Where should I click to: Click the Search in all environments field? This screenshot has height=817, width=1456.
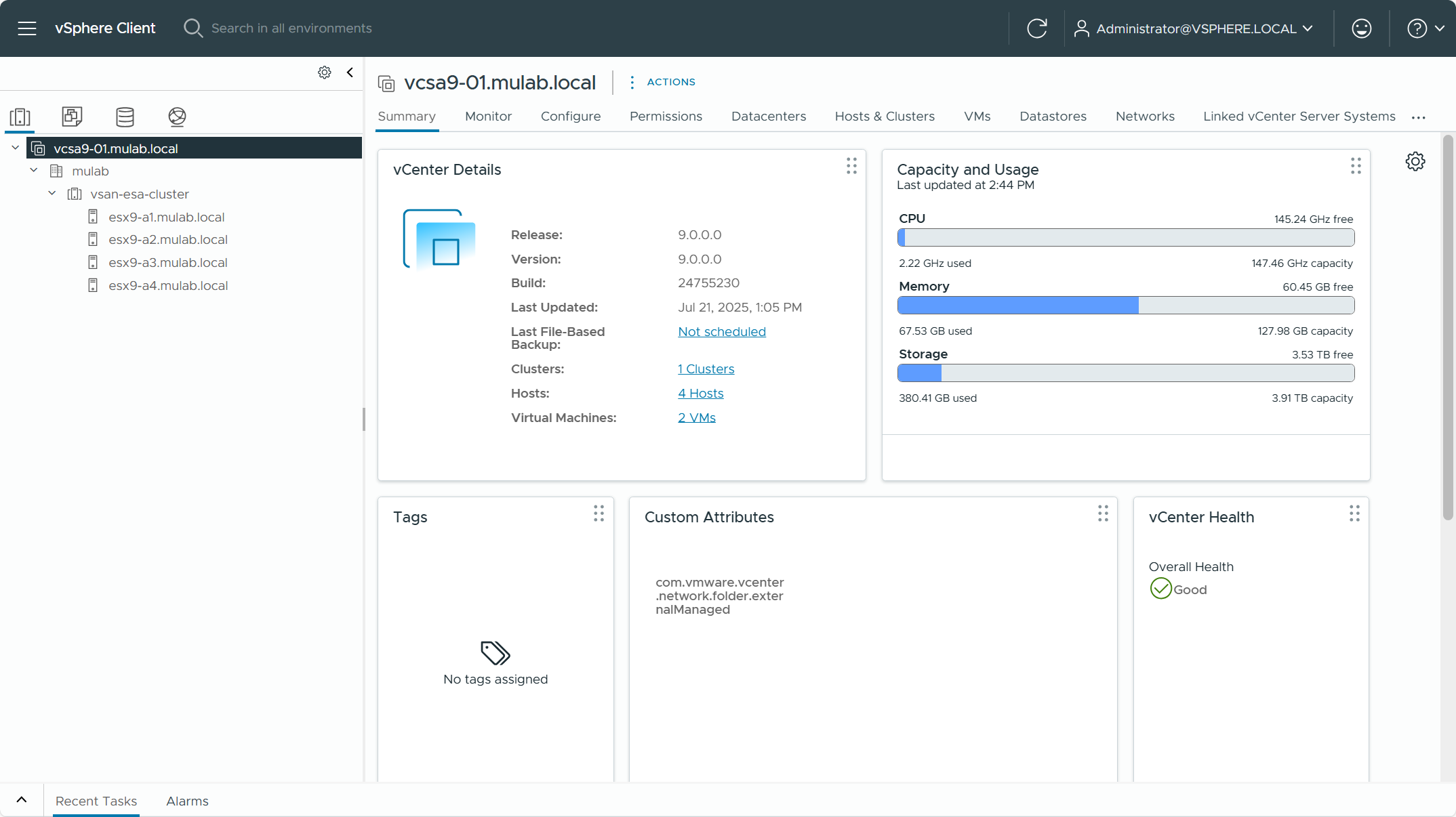point(291,28)
